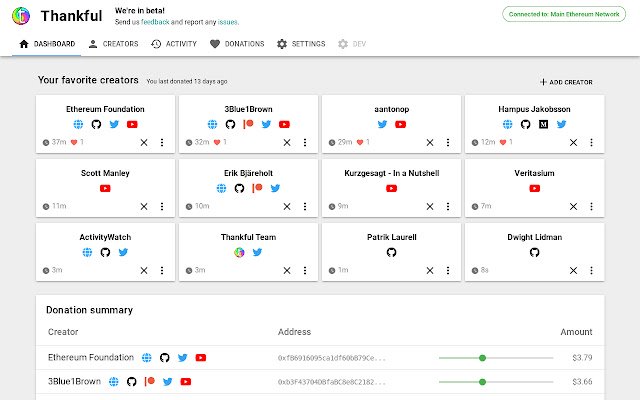
Task: Switch to the Dashboard tab
Action: tap(47, 44)
